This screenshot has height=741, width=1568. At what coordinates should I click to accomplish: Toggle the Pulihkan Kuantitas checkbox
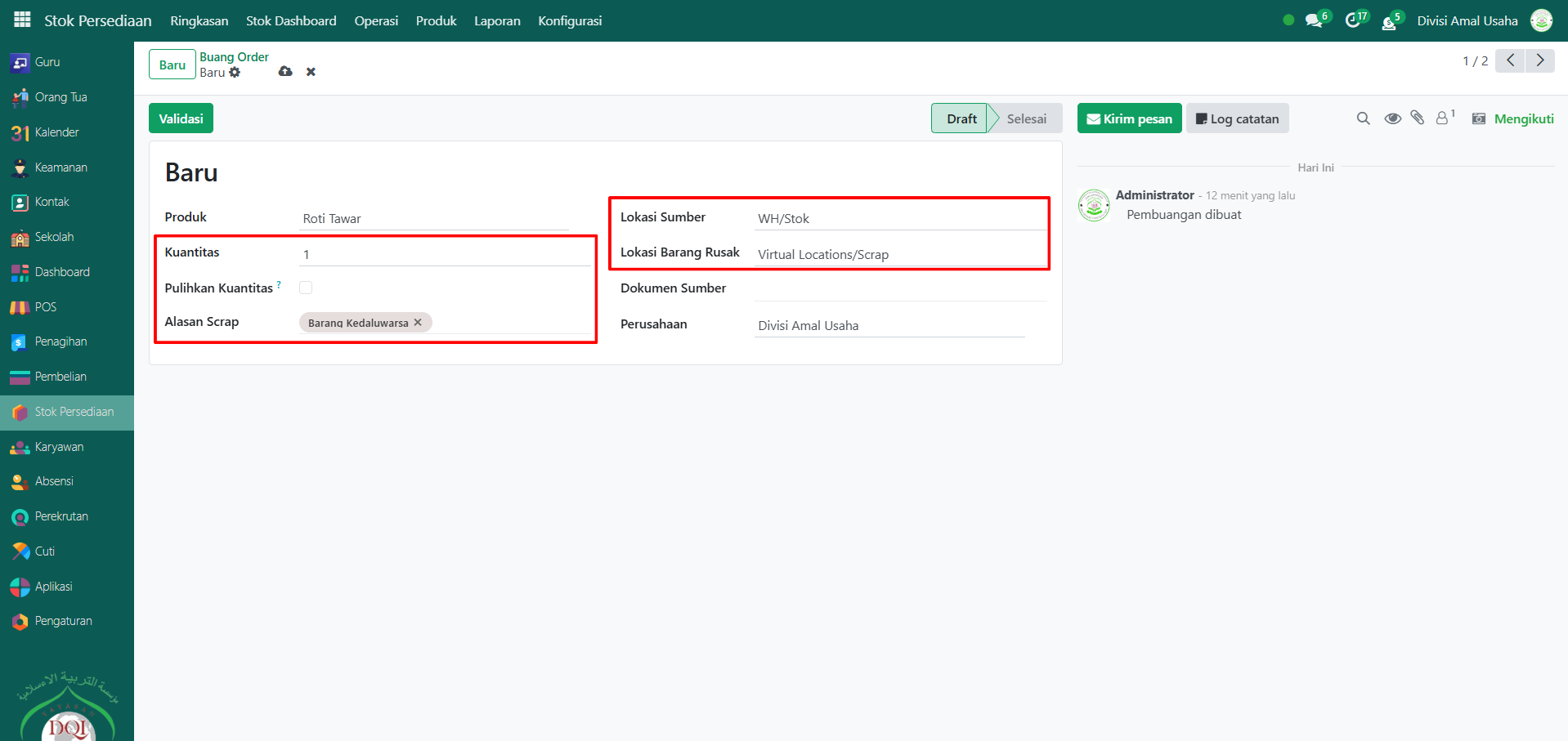(x=306, y=288)
